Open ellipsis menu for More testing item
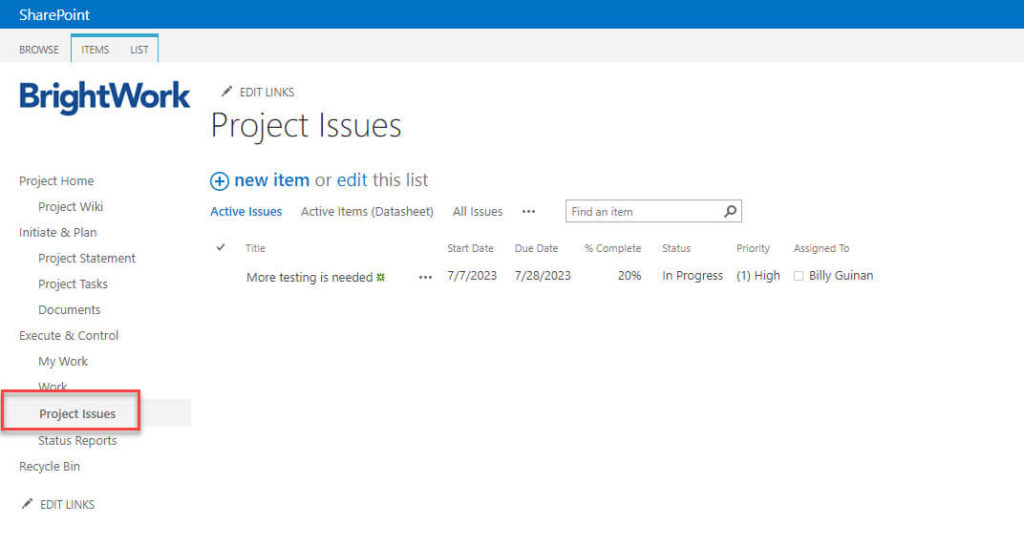 (x=426, y=277)
